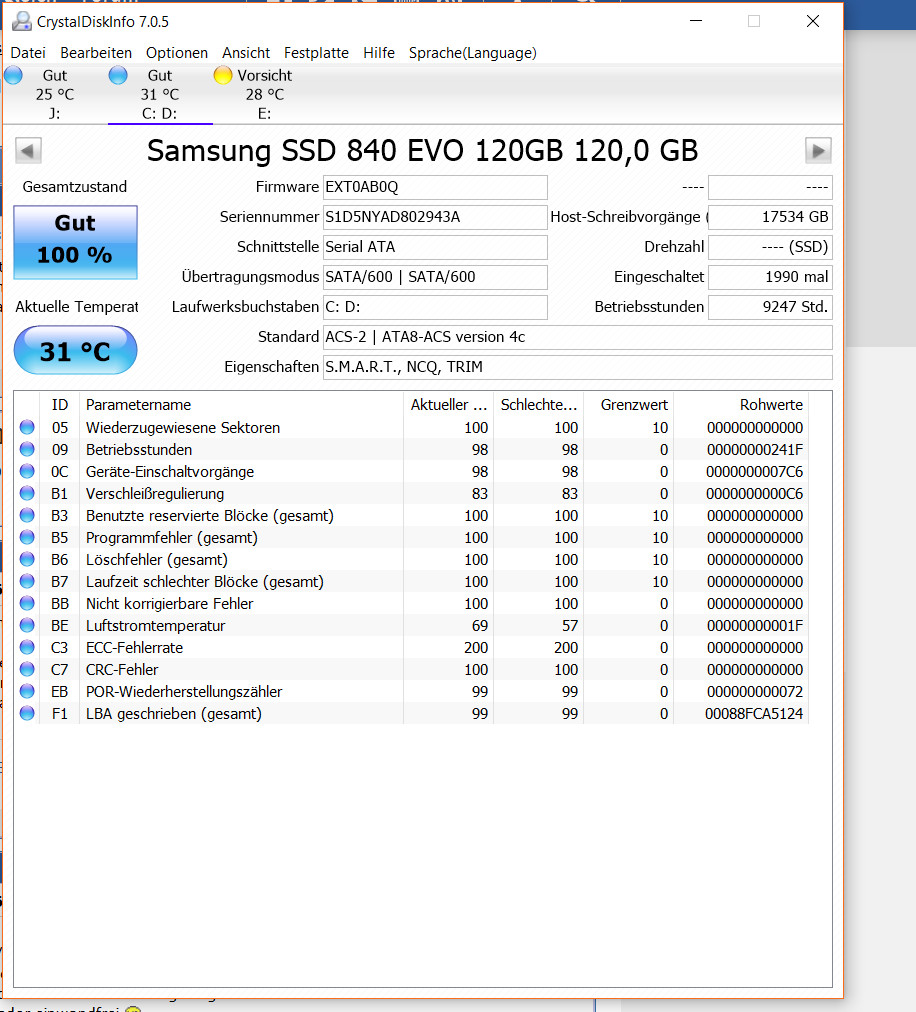Click status orb of Luftstromtemperatur row
The width and height of the screenshot is (916, 1012).
[x=27, y=625]
